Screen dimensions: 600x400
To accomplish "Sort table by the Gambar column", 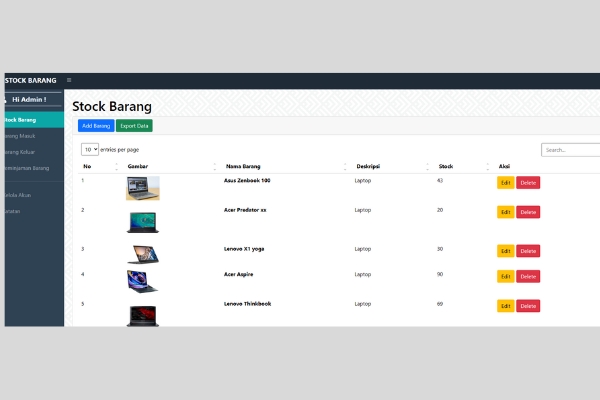I will [x=171, y=166].
